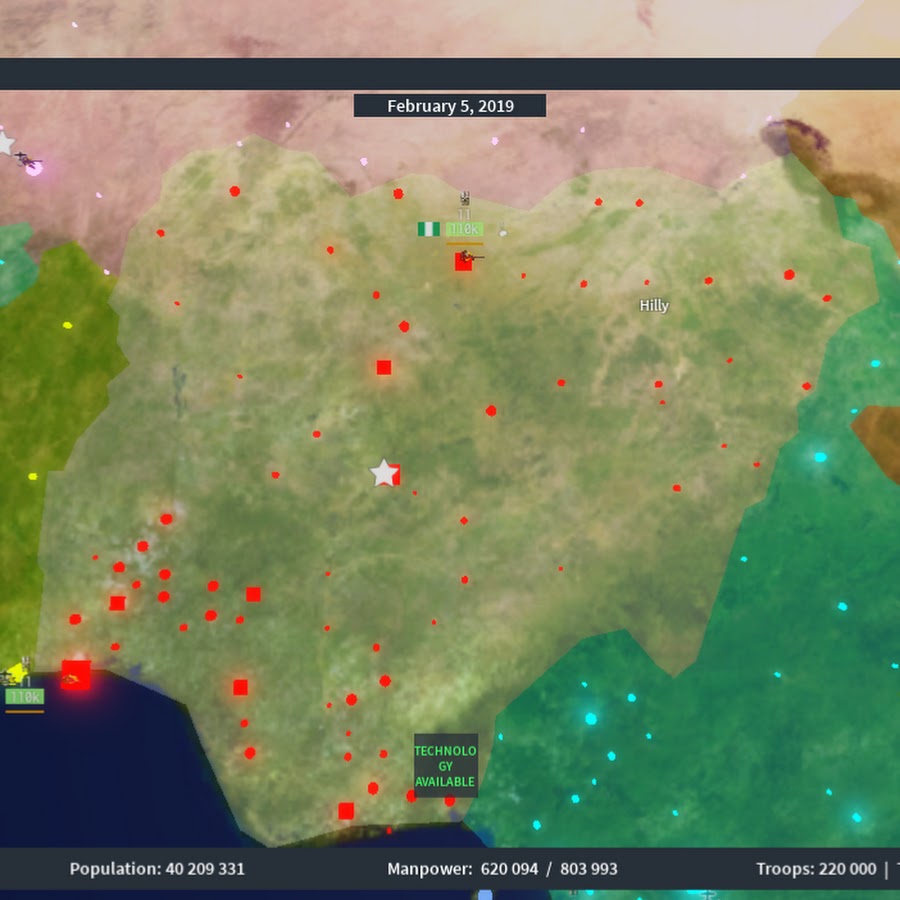The height and width of the screenshot is (900, 900).
Task: Select the red city square nearest the southern coast
Action: point(346,811)
